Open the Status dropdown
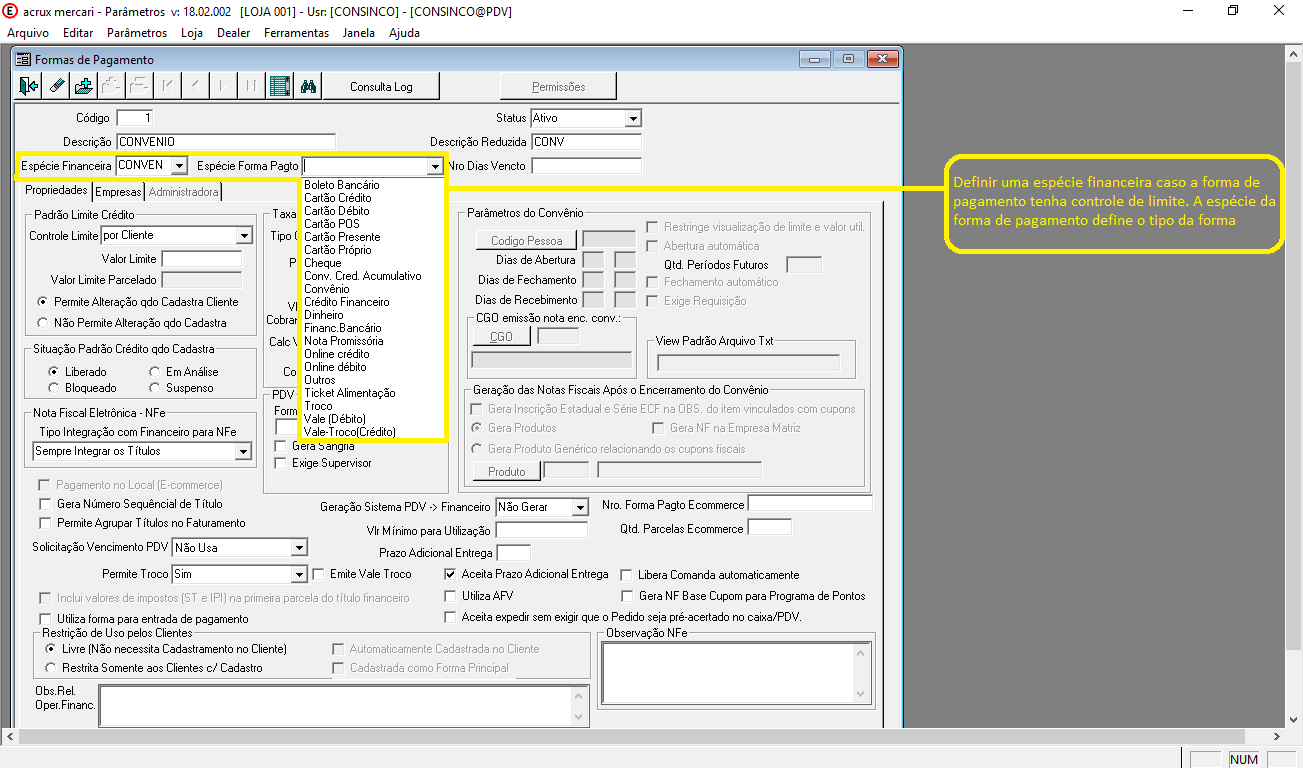This screenshot has width=1303, height=768. pyautogui.click(x=632, y=119)
